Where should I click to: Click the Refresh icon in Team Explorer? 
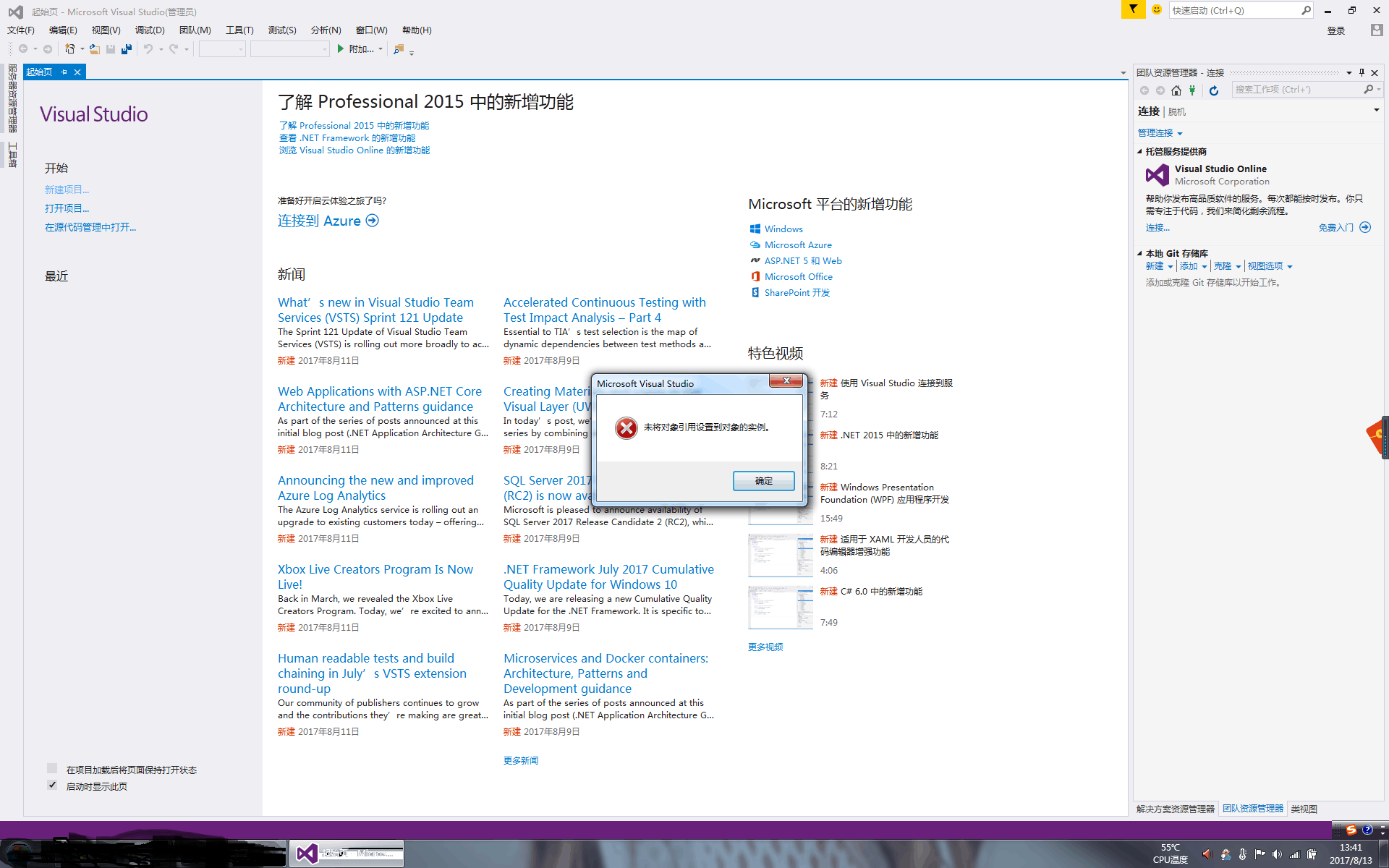pos(1214,90)
